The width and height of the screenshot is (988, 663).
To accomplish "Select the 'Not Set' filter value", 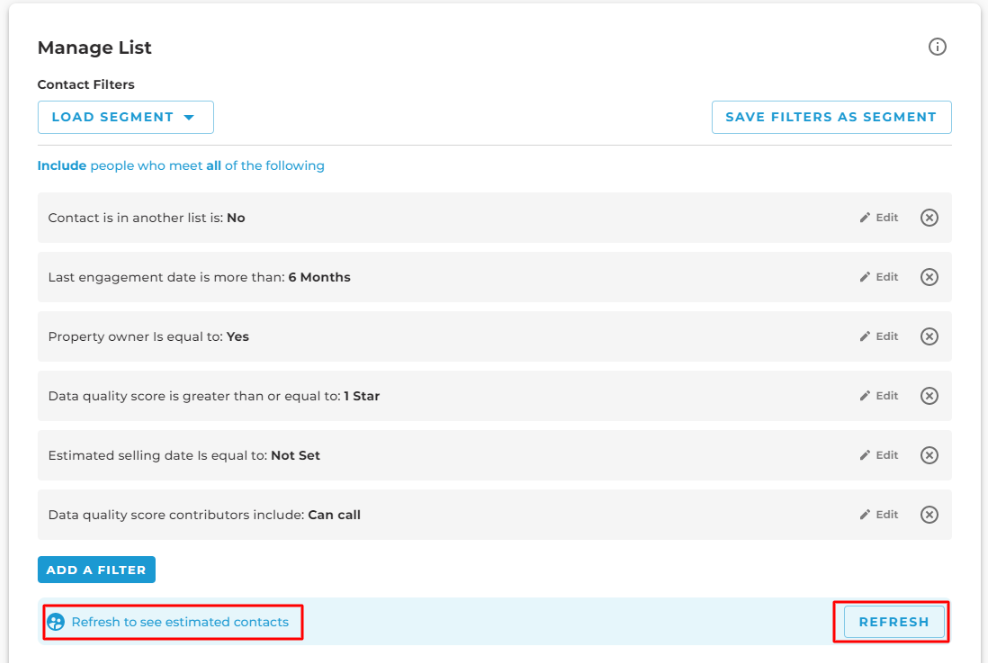I will (x=296, y=455).
